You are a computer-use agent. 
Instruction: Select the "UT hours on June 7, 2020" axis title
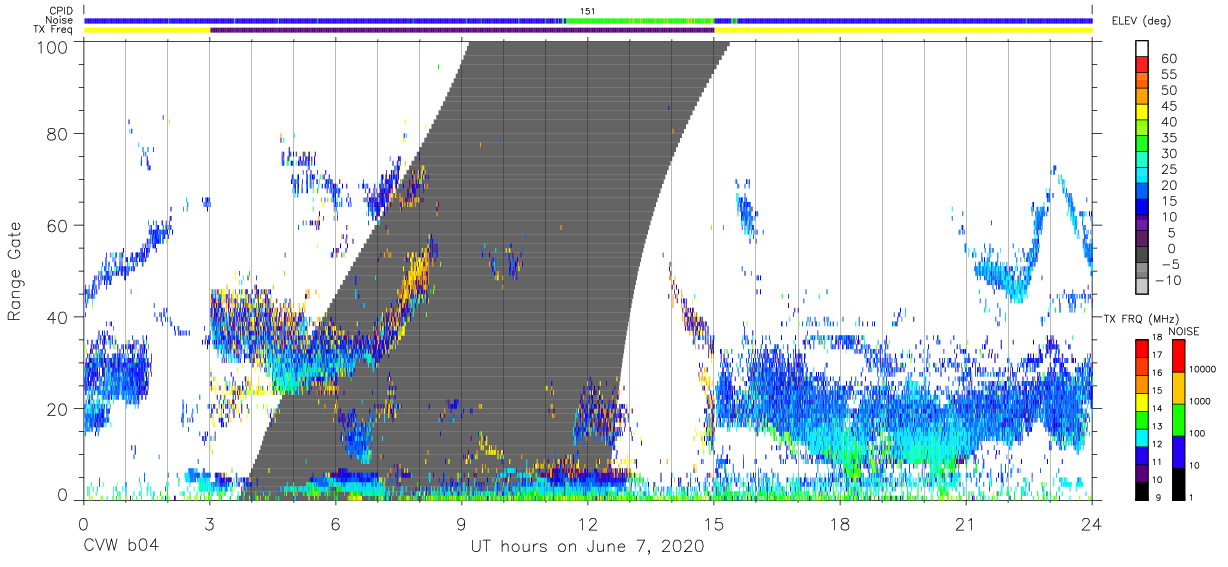tap(588, 547)
